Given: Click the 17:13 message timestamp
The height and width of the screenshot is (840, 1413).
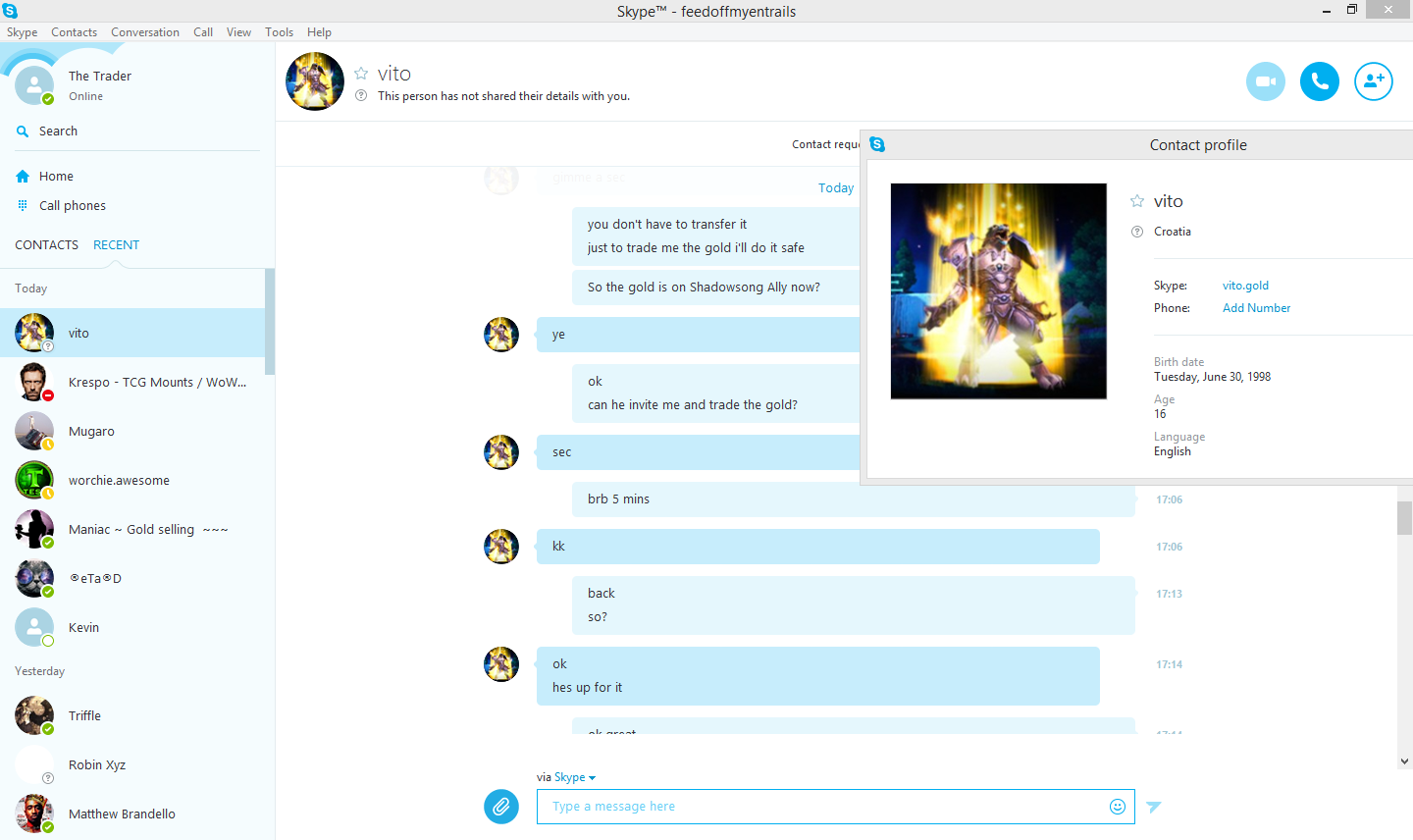Looking at the screenshot, I should pyautogui.click(x=1169, y=594).
